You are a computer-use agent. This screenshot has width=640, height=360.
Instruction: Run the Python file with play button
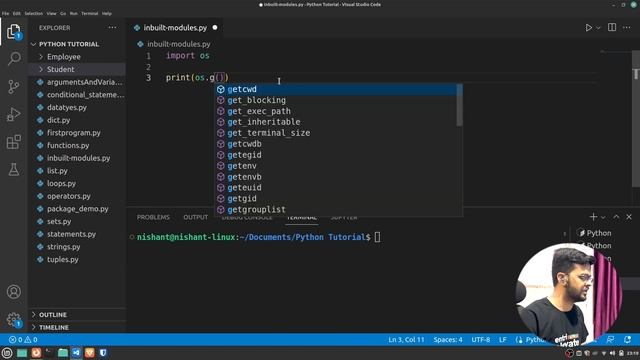pos(589,28)
